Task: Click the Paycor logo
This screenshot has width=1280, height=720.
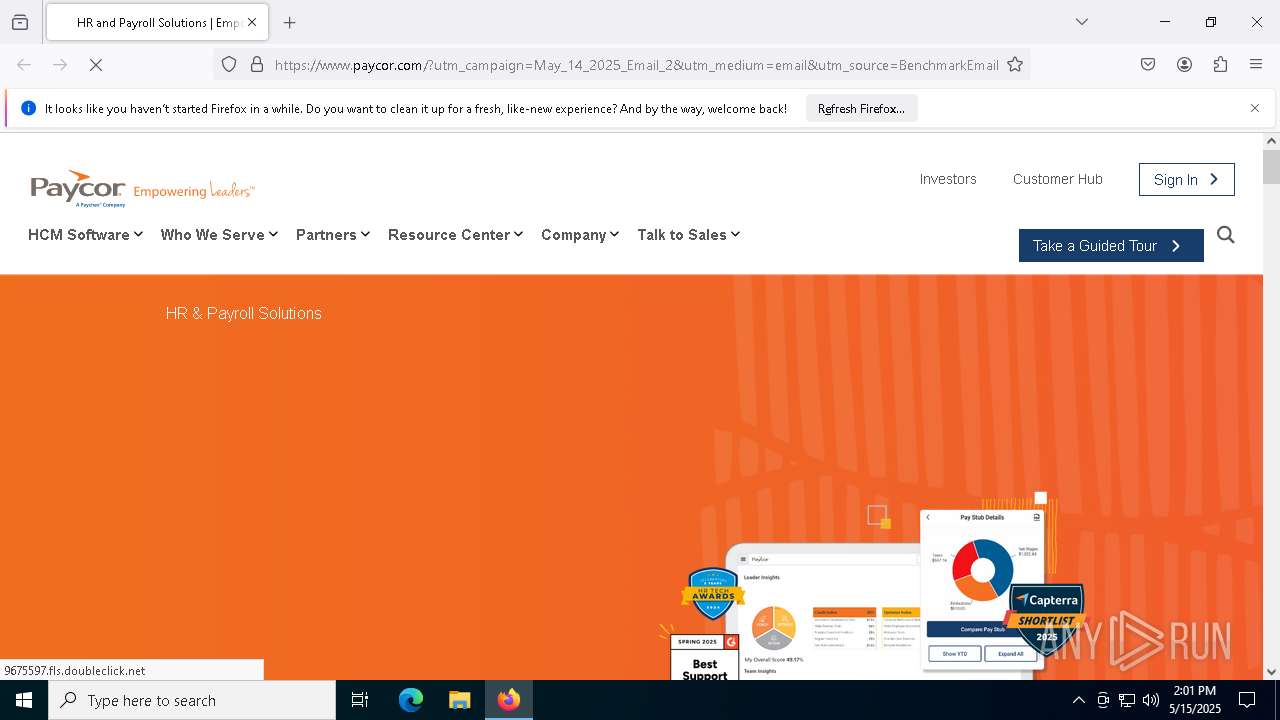Action: (x=142, y=188)
